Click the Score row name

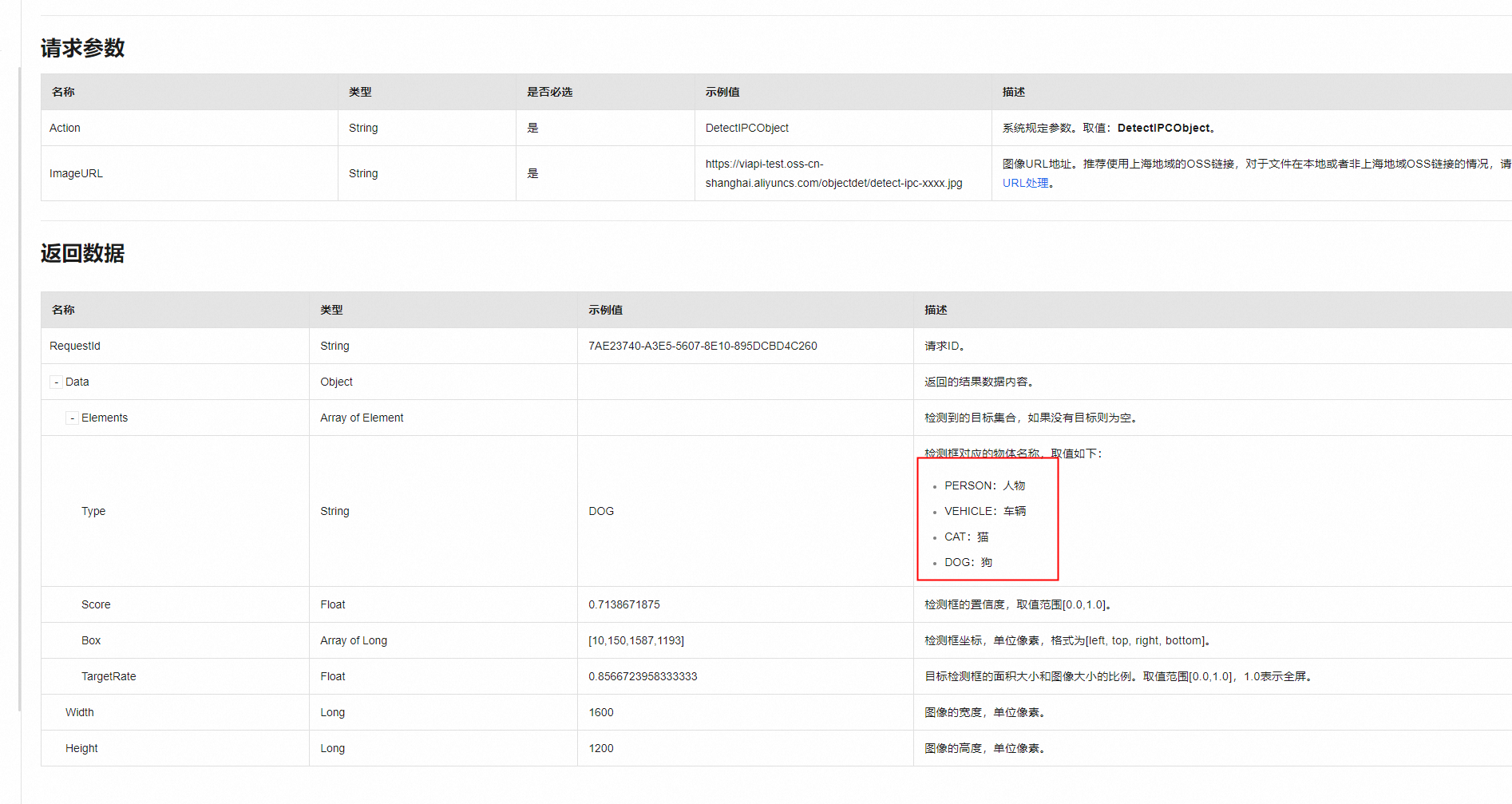(x=96, y=604)
